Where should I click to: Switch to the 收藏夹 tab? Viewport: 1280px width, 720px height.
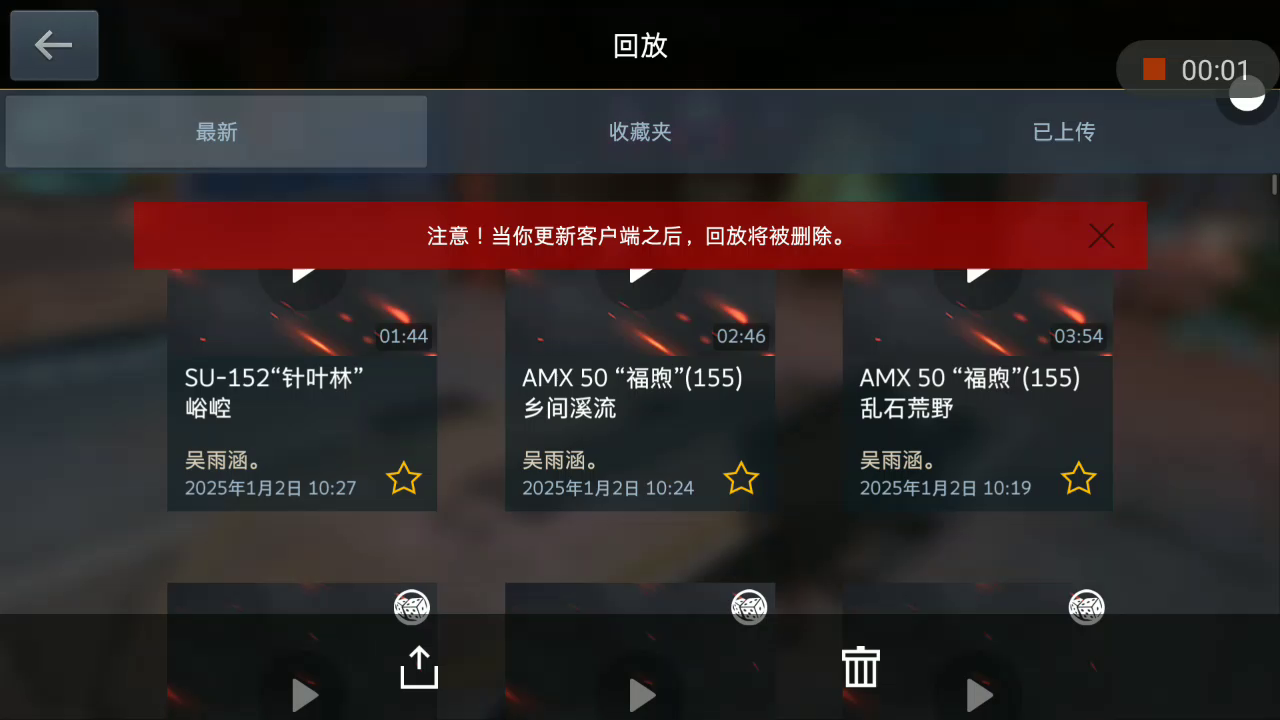click(x=640, y=132)
